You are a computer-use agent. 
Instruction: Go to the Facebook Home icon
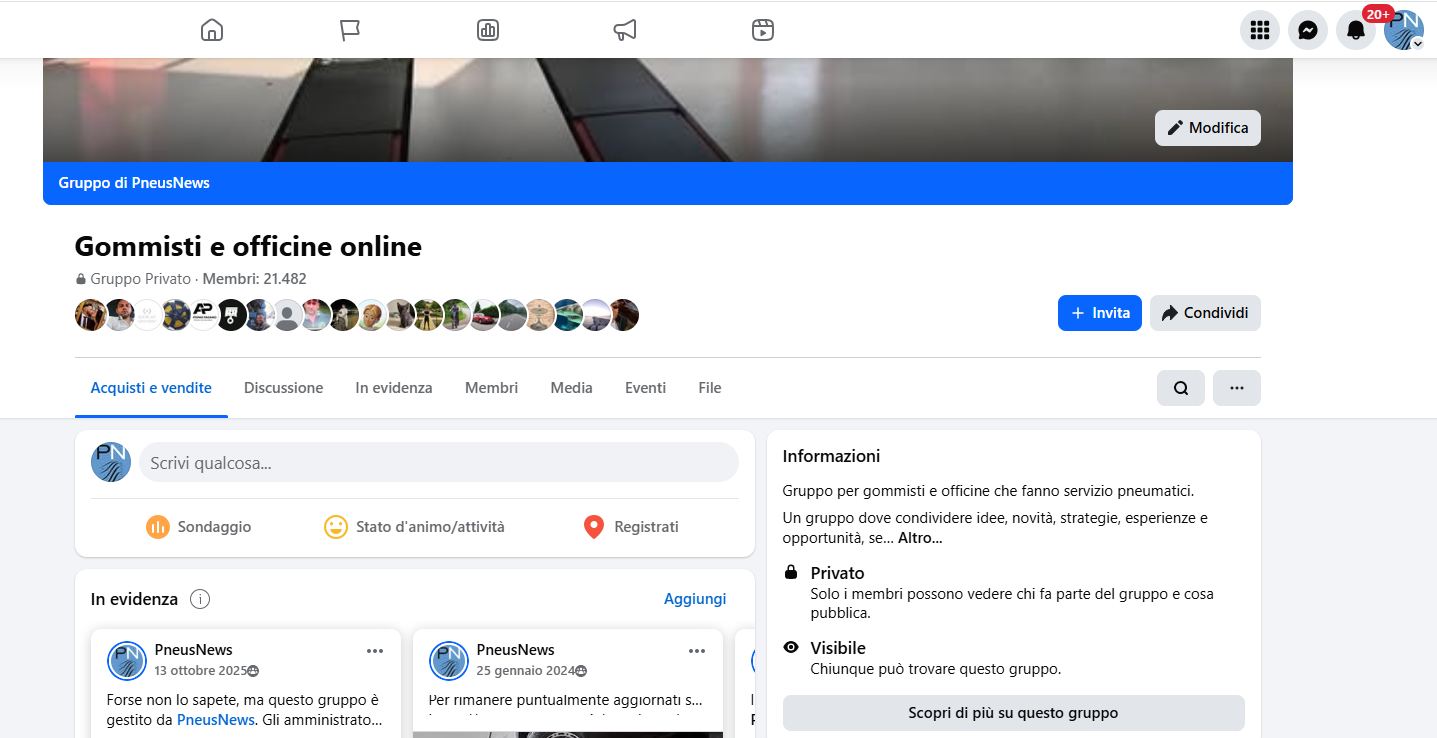(x=212, y=30)
